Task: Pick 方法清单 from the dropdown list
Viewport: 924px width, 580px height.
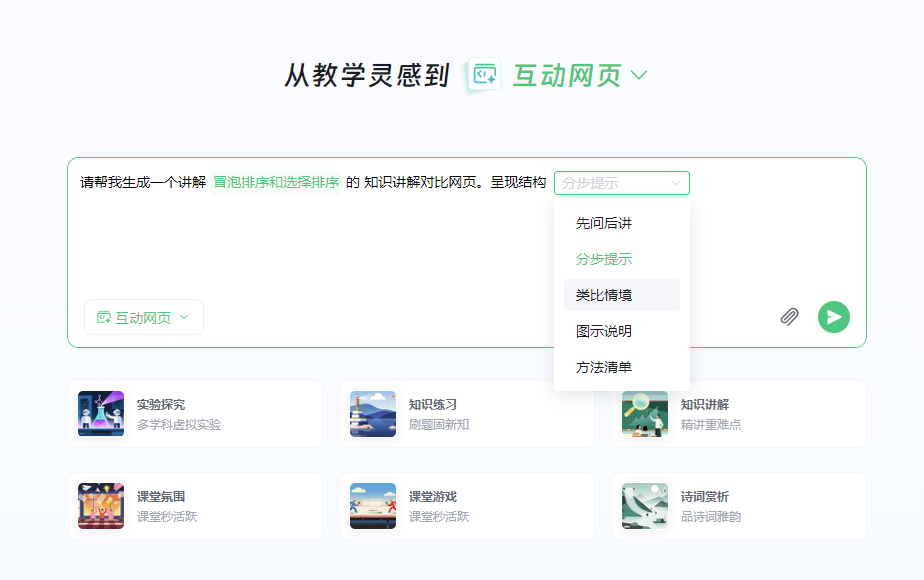Action: (x=622, y=367)
